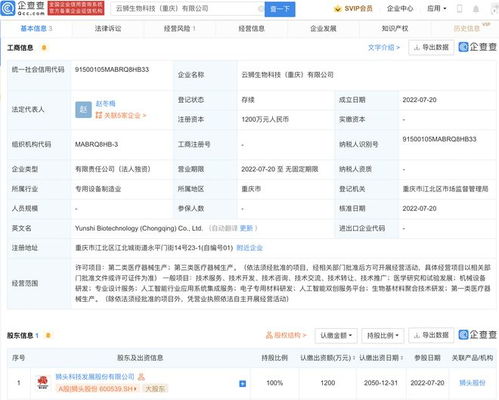Click 附近企业 link after address
Viewport: 499px width, 400px height.
(x=249, y=248)
